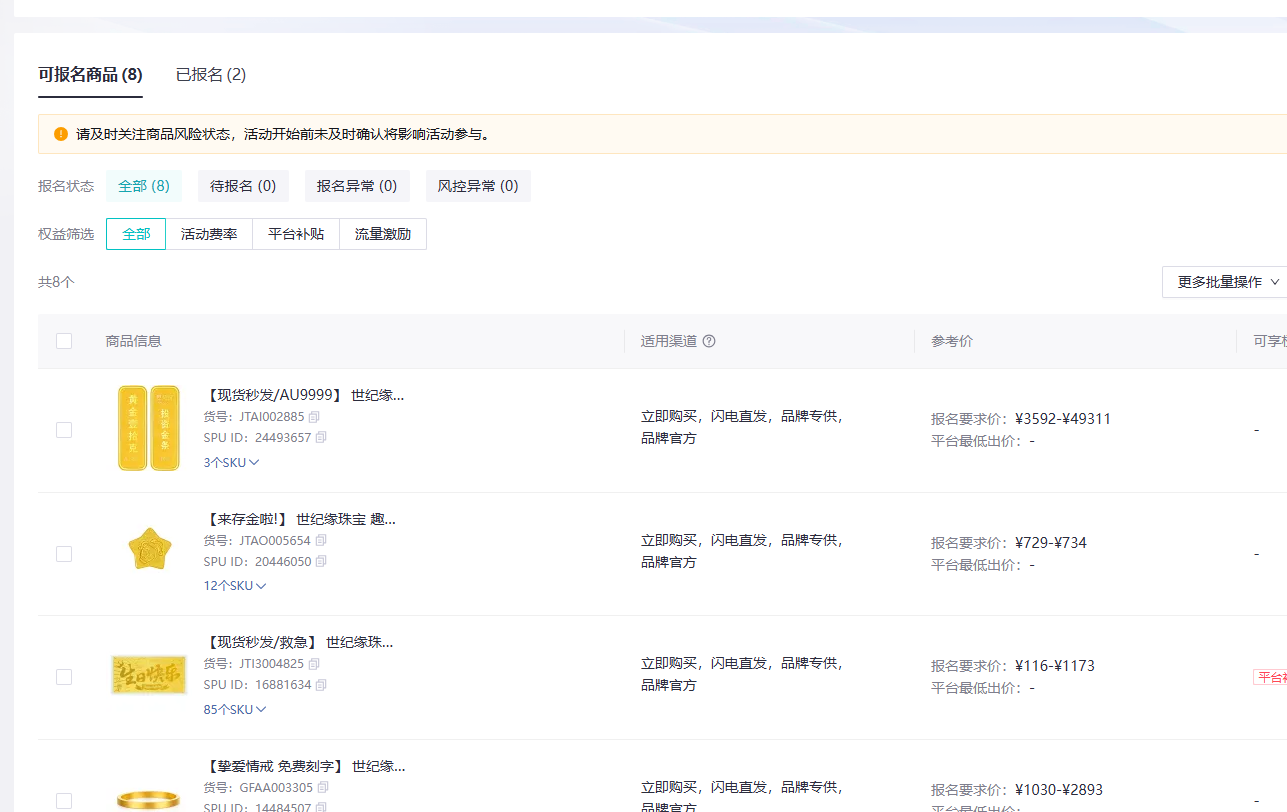Image resolution: width=1287 pixels, height=812 pixels.
Task: Switch to the 已报名 (2) tab
Action: pos(211,75)
